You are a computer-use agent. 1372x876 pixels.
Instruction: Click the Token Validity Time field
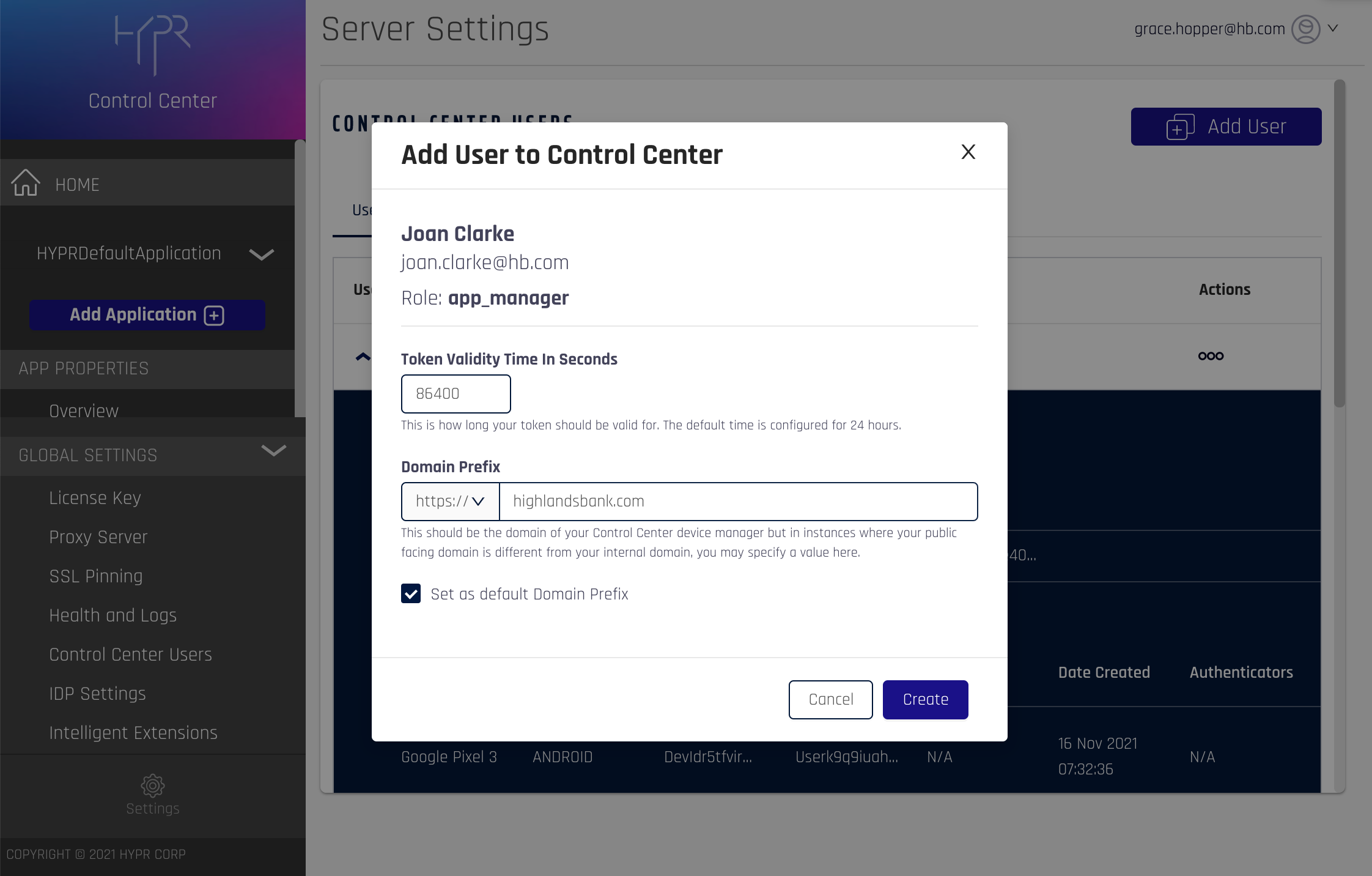coord(455,394)
